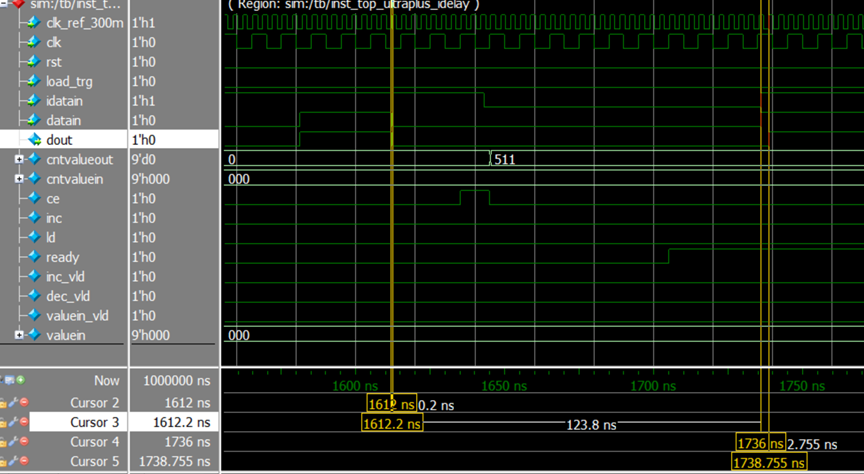Click the 1612.2 ns cursor flag in timeline
The height and width of the screenshot is (474, 864).
pyautogui.click(x=392, y=423)
